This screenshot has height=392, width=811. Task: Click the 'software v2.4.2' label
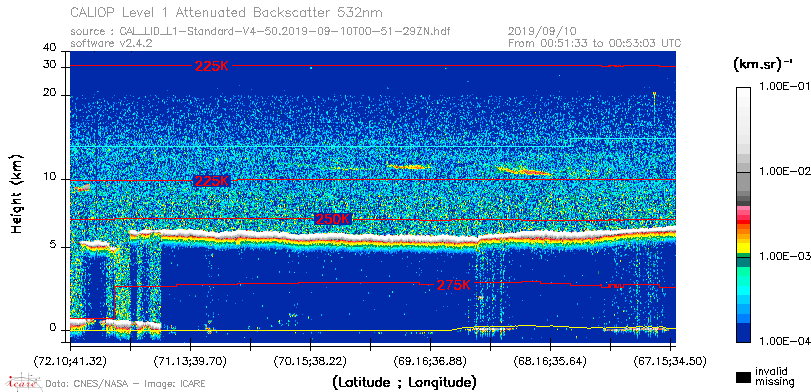[x=111, y=43]
